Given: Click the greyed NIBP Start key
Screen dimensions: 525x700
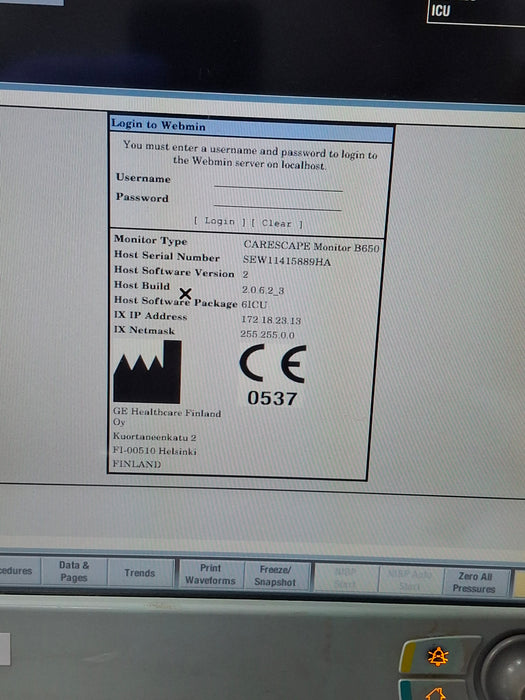Looking at the screenshot, I should [345, 578].
